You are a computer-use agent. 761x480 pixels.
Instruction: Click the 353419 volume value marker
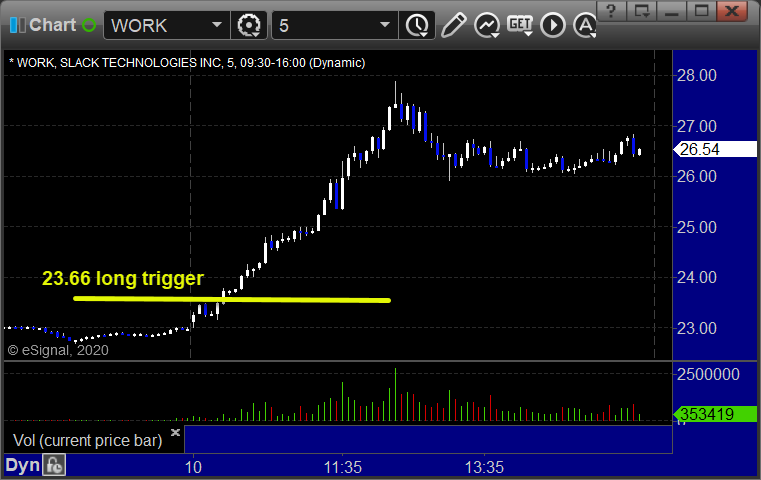click(x=715, y=414)
